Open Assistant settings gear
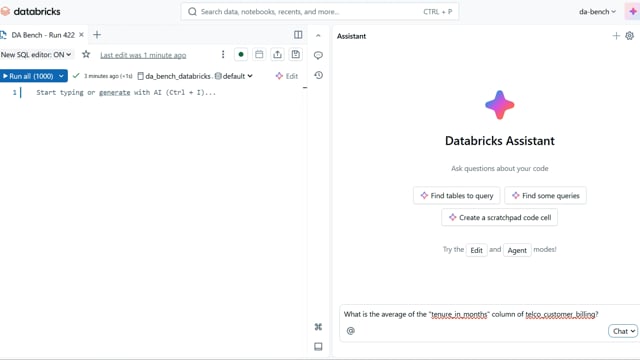640x360 pixels. pyautogui.click(x=629, y=36)
